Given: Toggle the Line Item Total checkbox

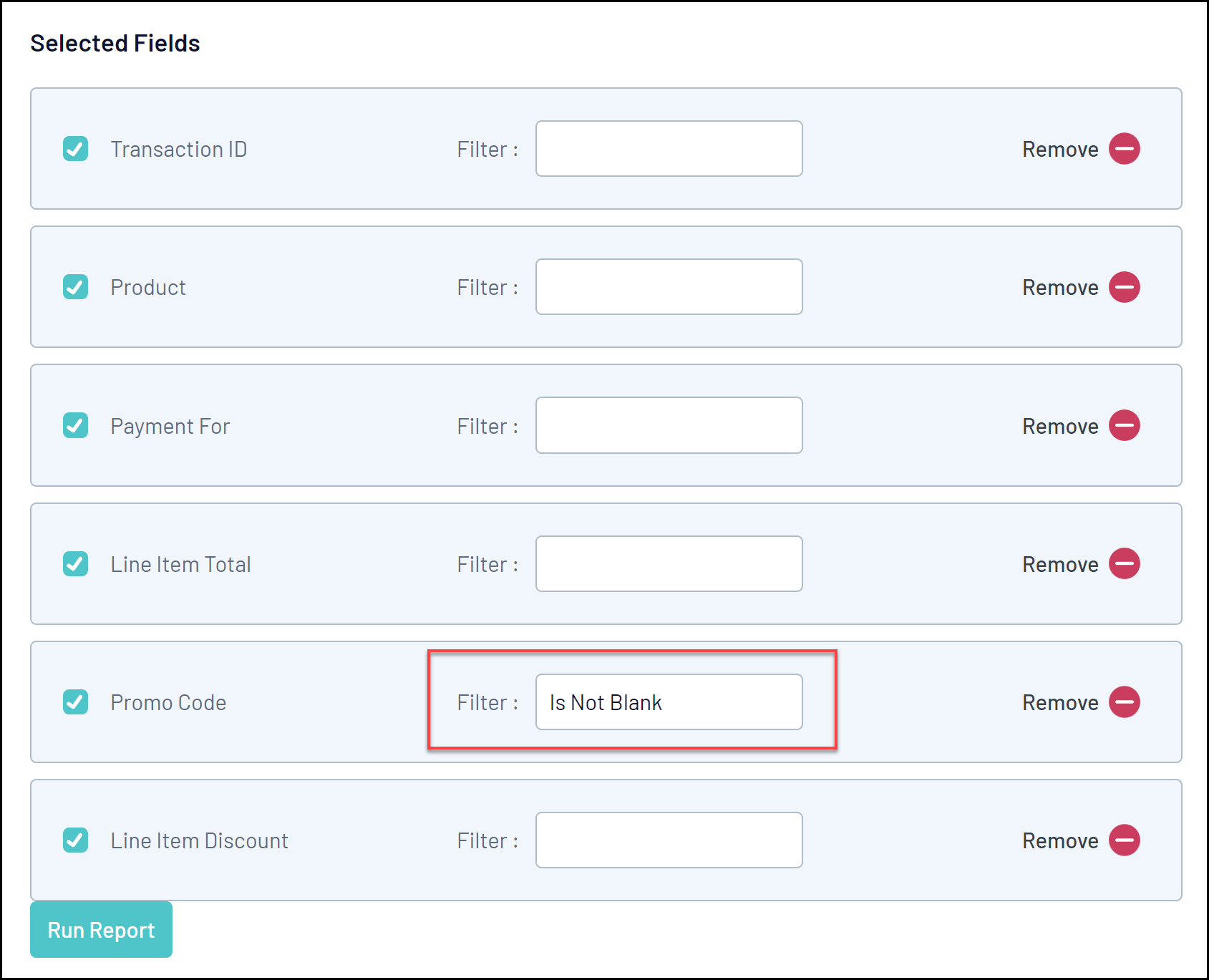Looking at the screenshot, I should pyautogui.click(x=75, y=563).
